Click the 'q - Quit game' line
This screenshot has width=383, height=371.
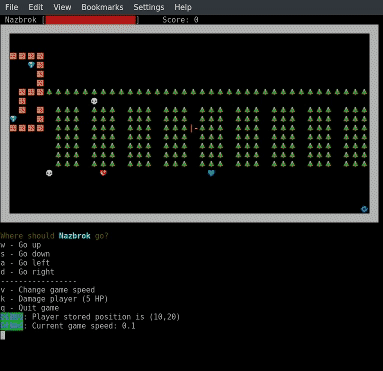tap(30, 308)
